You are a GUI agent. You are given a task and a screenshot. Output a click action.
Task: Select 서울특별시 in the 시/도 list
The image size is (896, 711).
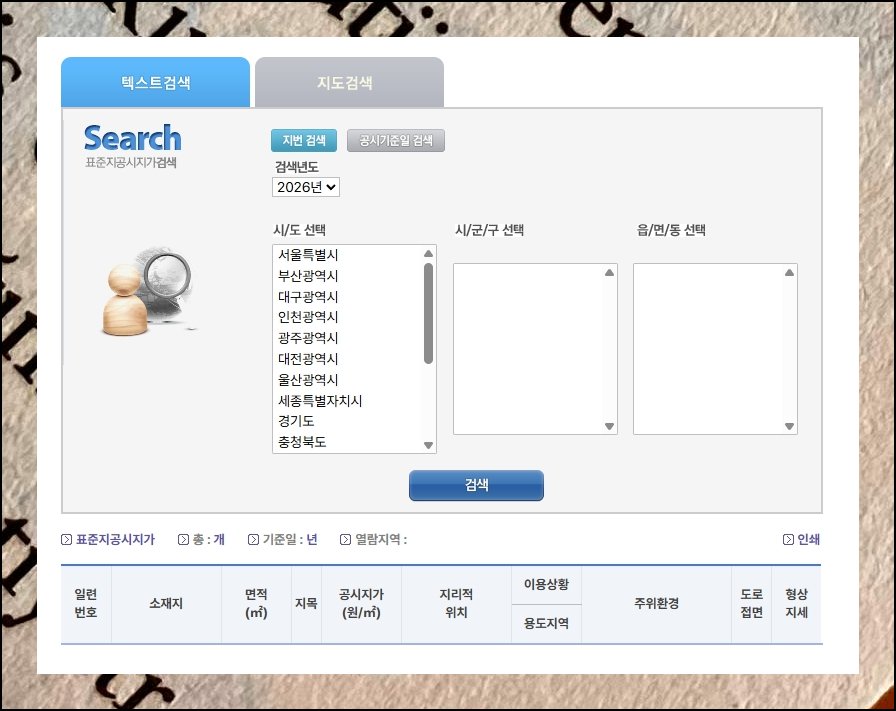coord(349,255)
